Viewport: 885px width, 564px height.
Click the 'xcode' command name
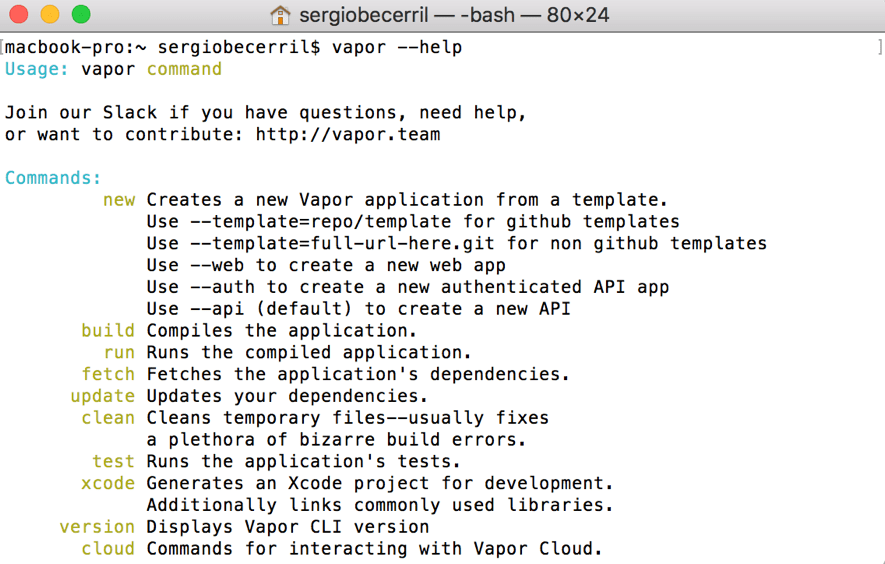pyautogui.click(x=108, y=483)
